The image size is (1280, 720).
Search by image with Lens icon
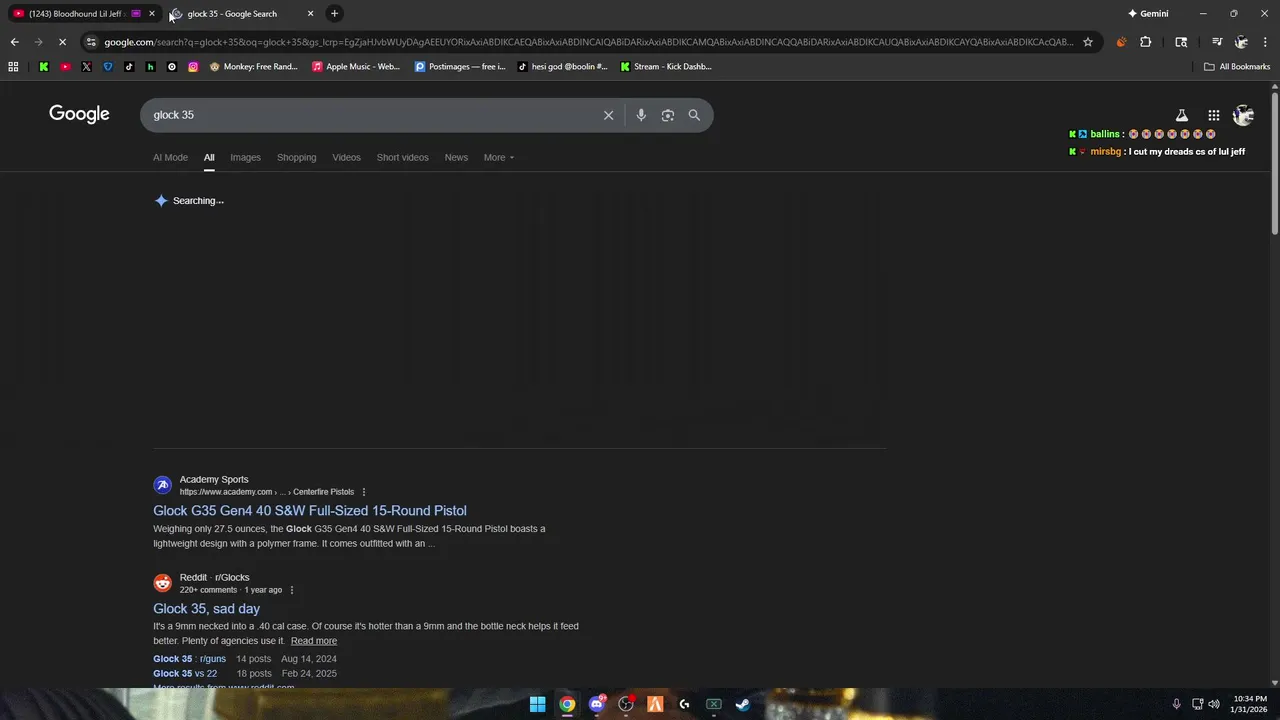(x=668, y=115)
